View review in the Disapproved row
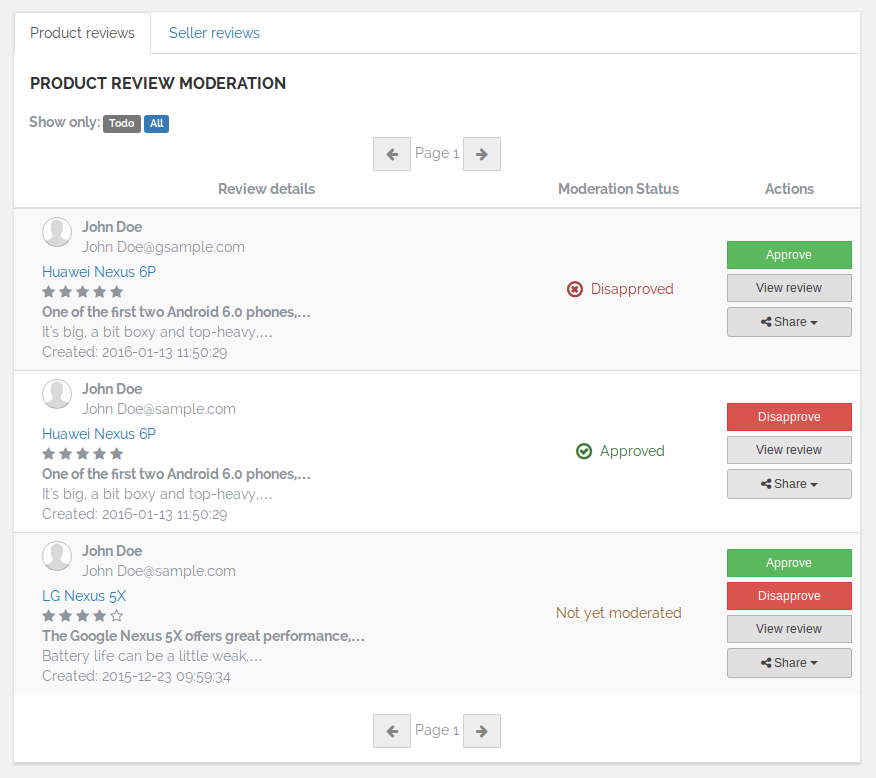 [789, 288]
